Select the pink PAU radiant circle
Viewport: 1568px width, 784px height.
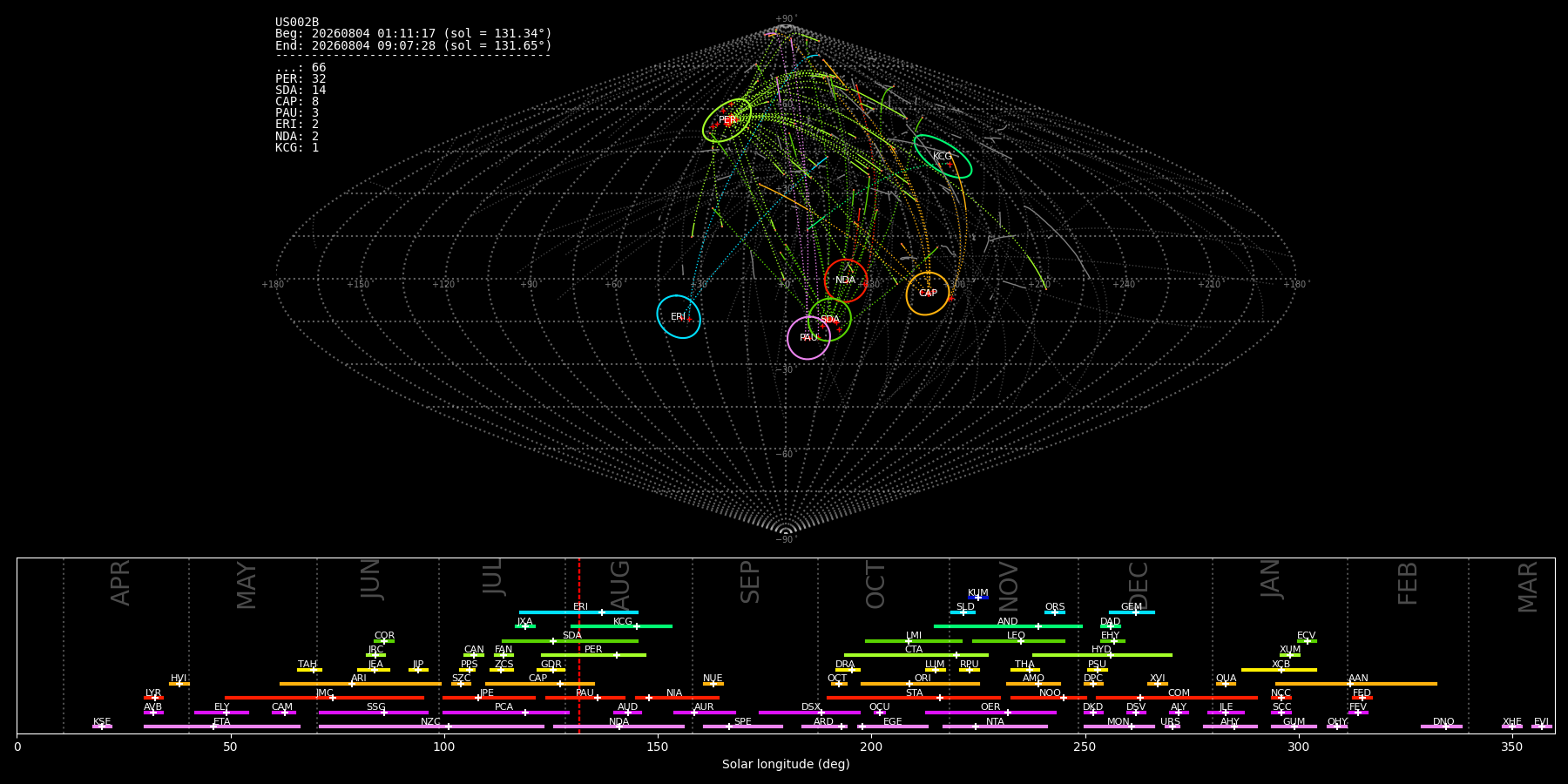808,337
